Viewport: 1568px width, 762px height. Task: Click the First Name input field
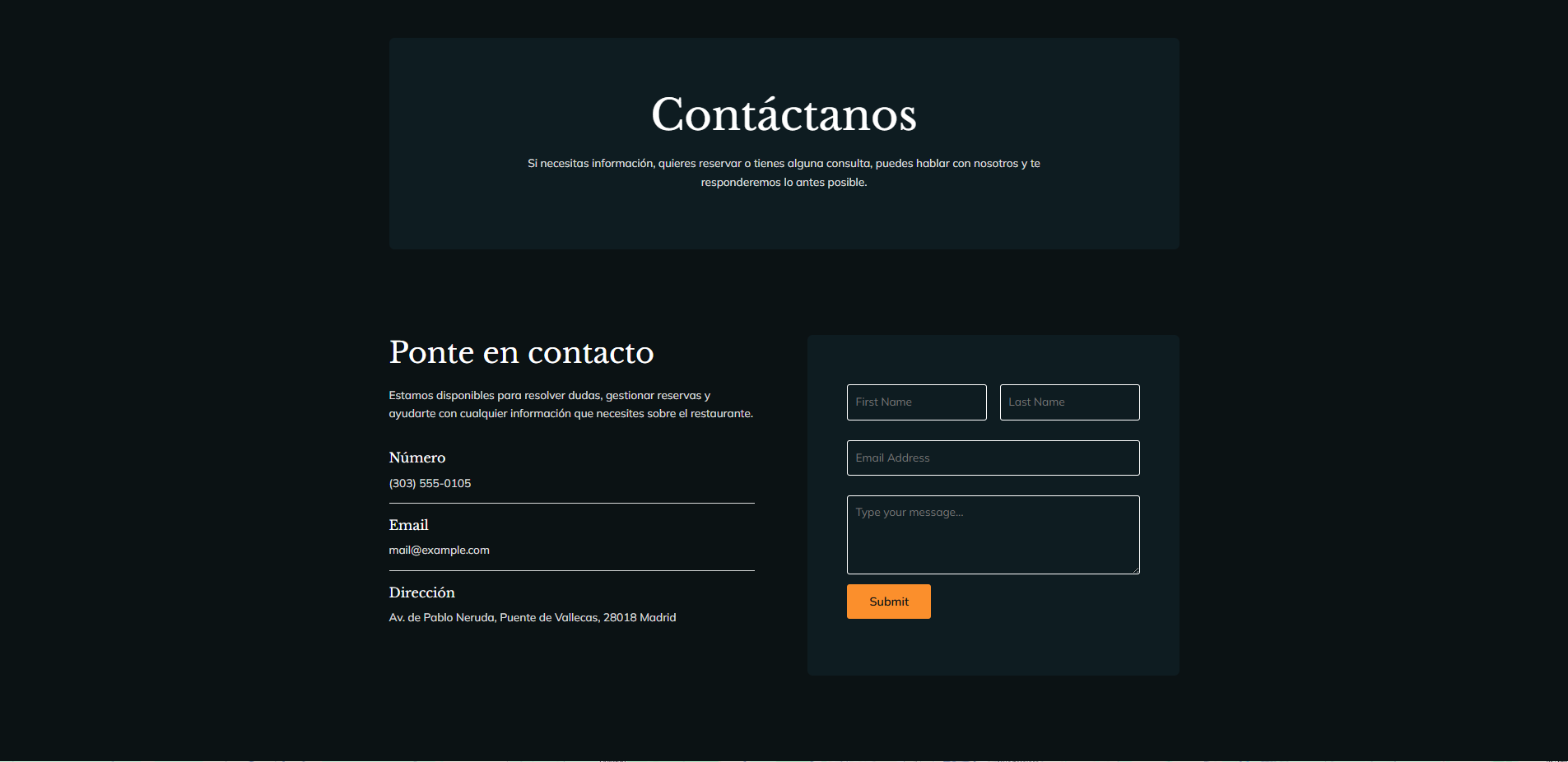point(916,402)
